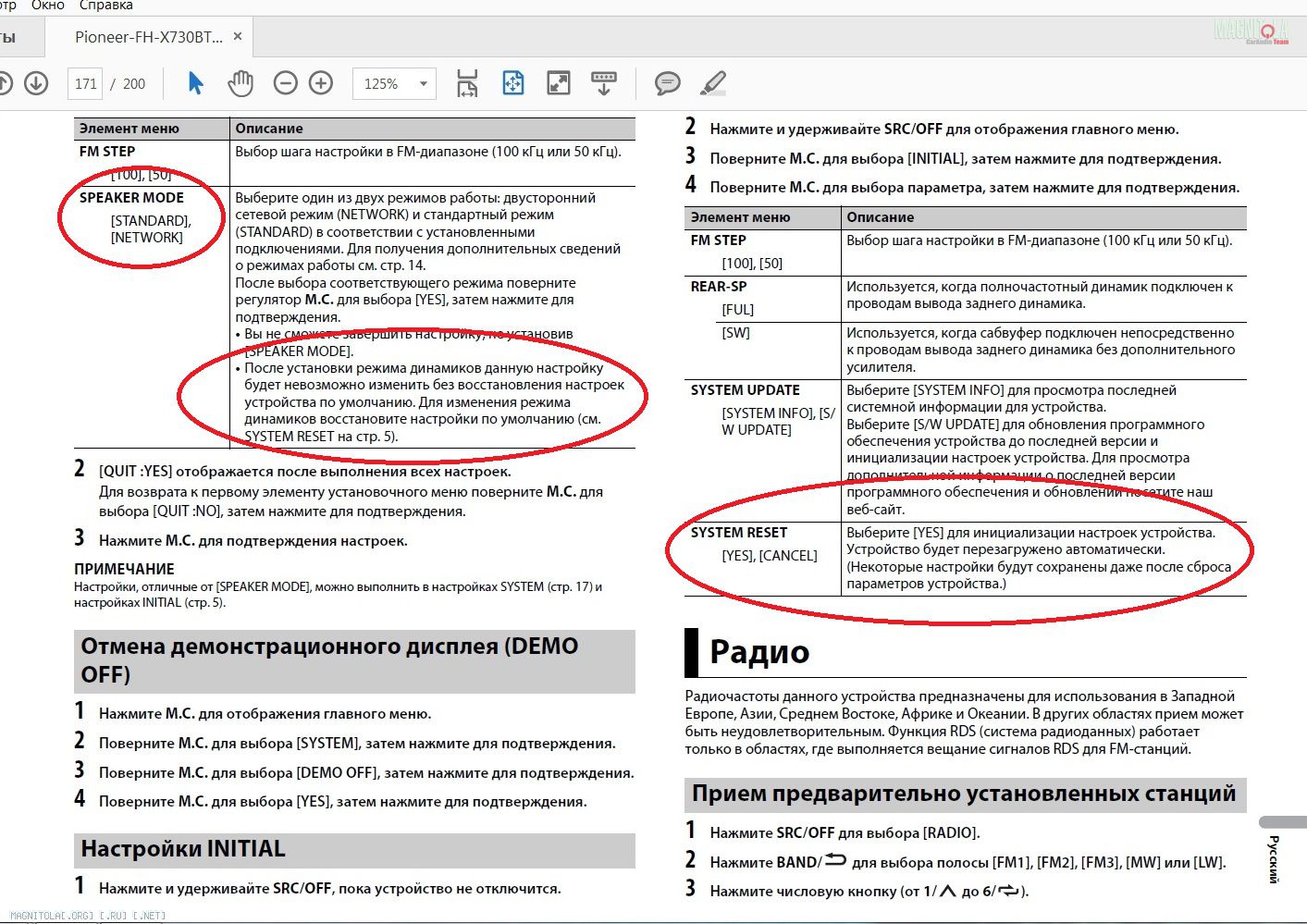
Task: Close the Pioneer-FH-X730BT tab
Action: [x=238, y=37]
